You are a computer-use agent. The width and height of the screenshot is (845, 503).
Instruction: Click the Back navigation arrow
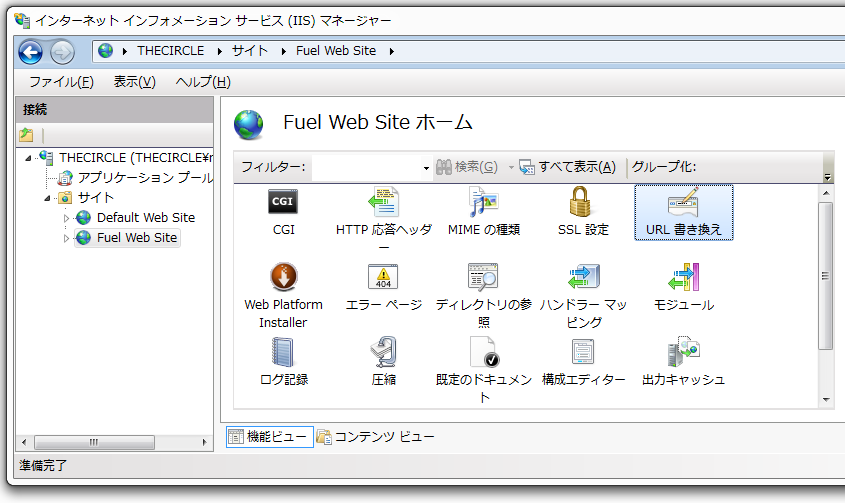click(31, 52)
